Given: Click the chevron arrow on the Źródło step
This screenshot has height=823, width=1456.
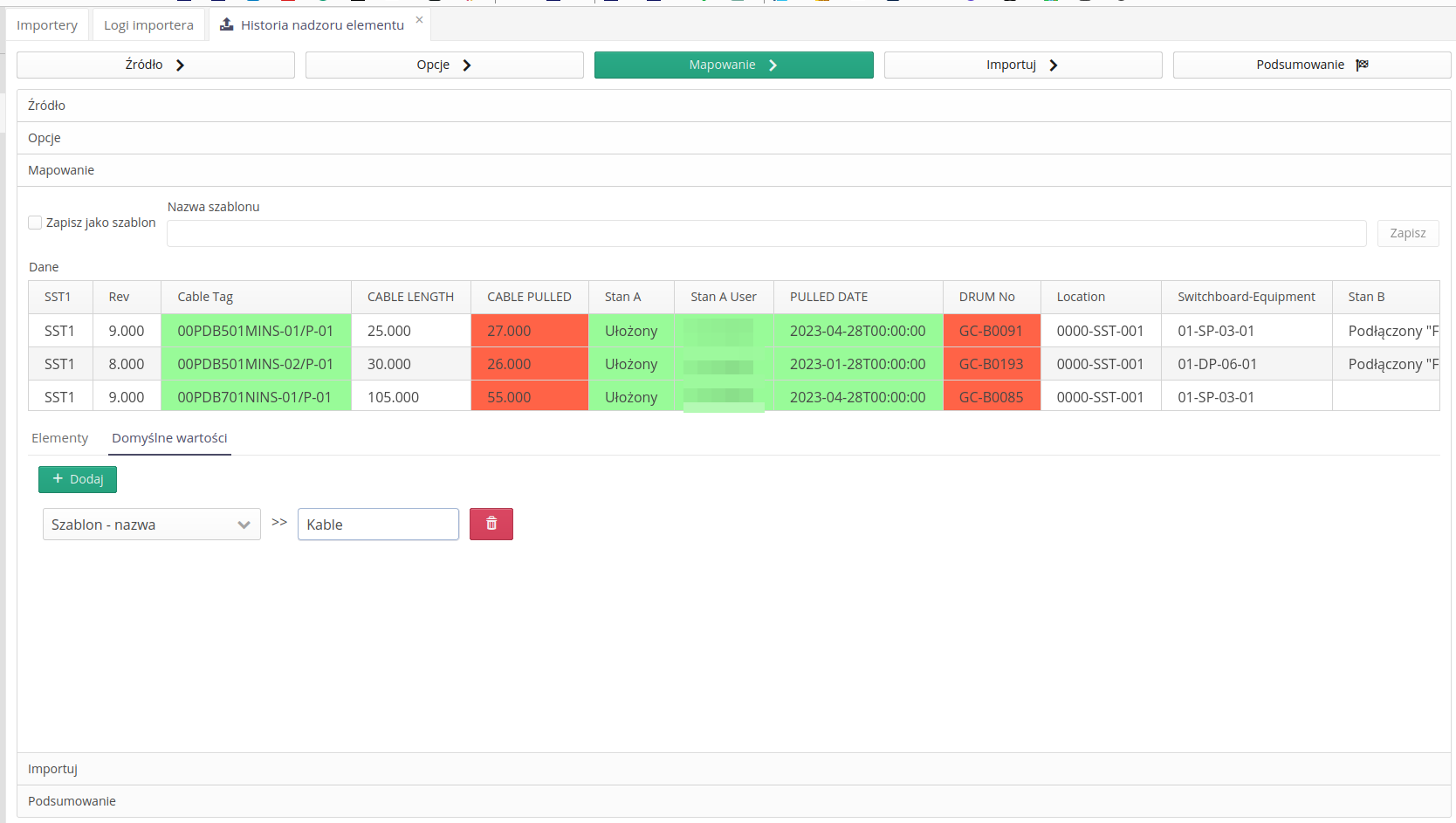Looking at the screenshot, I should click(x=182, y=64).
